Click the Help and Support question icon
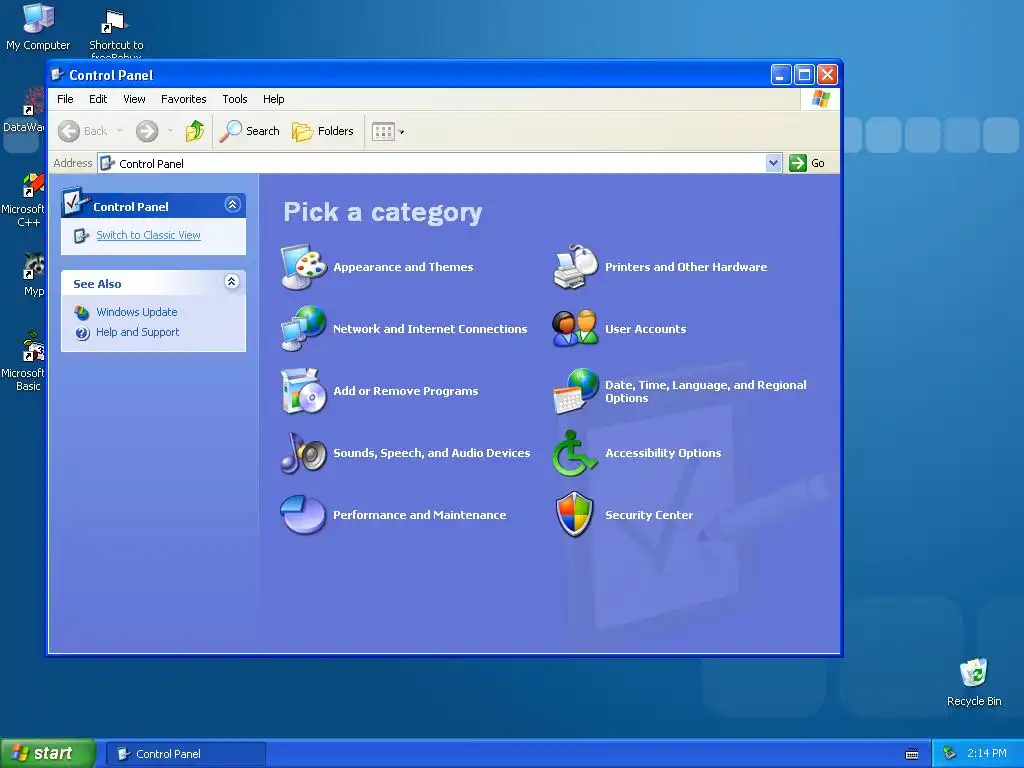 pos(82,333)
